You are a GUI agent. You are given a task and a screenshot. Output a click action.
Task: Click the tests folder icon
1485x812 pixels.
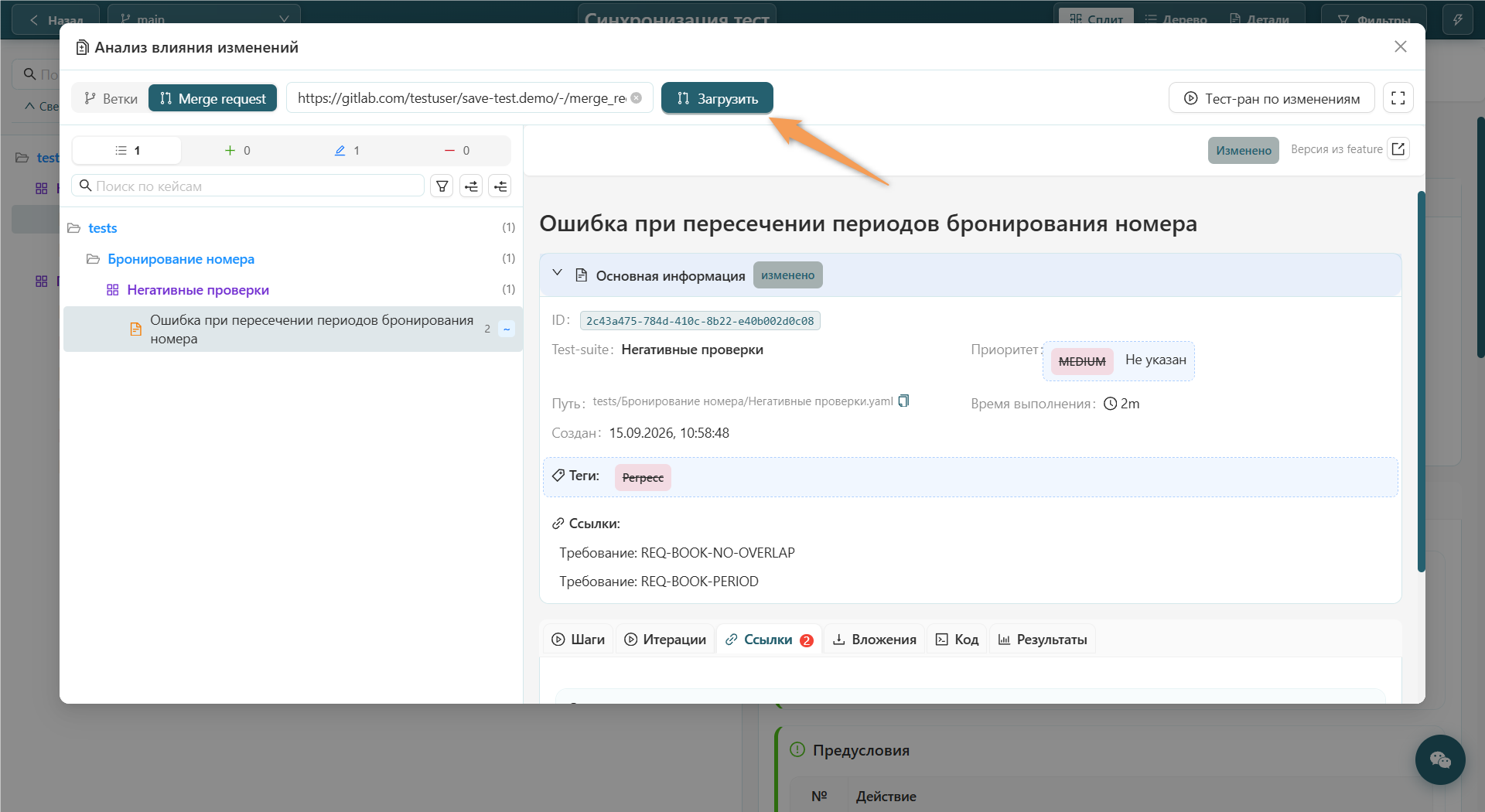point(74,228)
